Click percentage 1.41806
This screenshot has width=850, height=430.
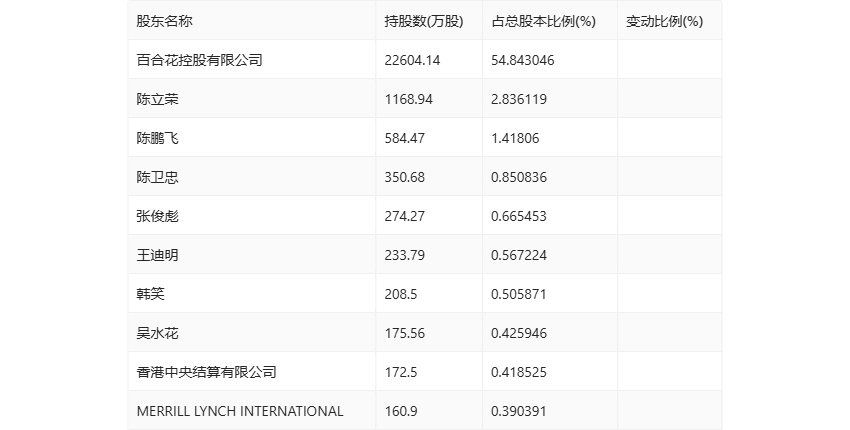[515, 138]
